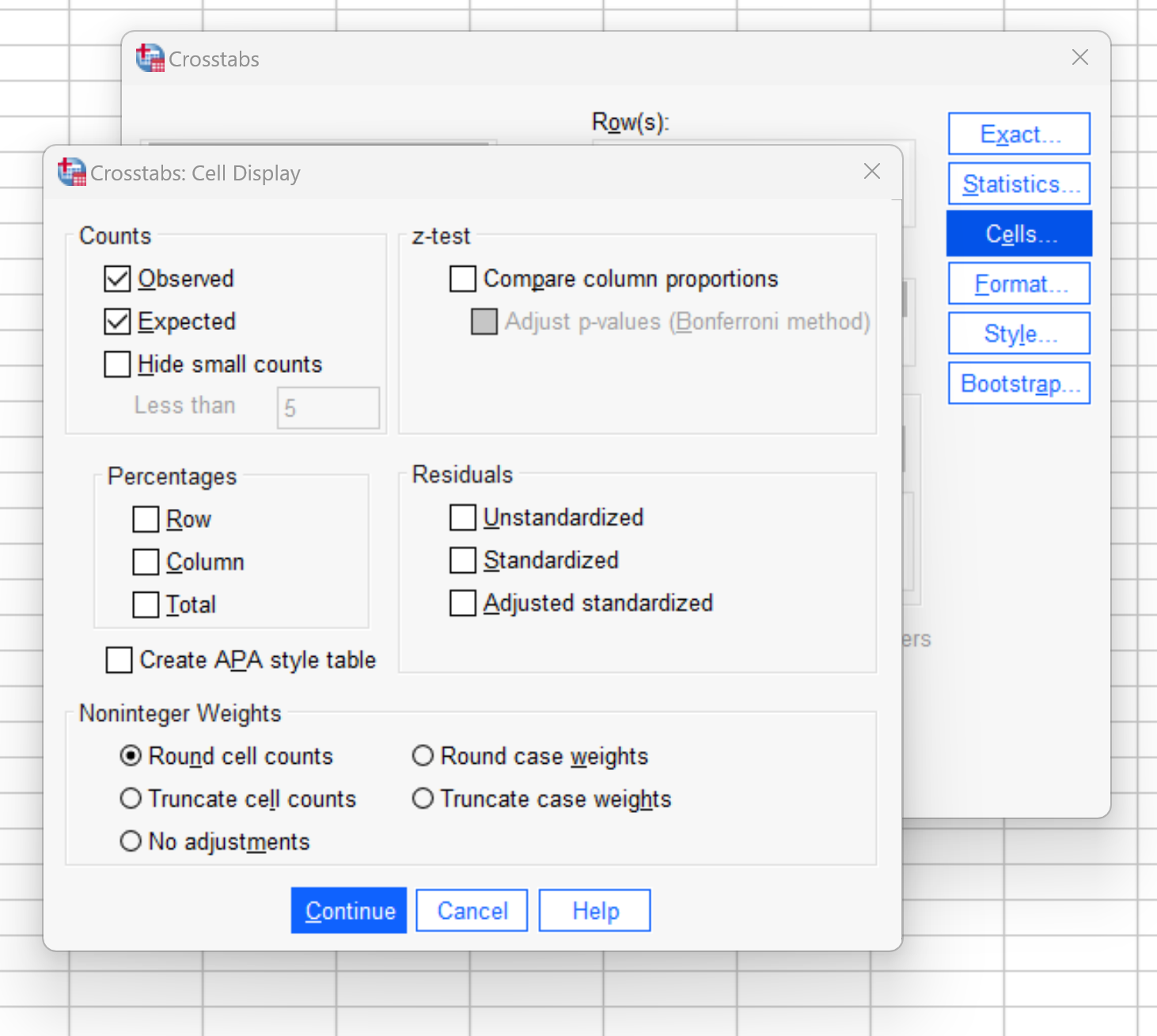Enable Row percentages checkbox
This screenshot has width=1157, height=1036.
coord(146,519)
